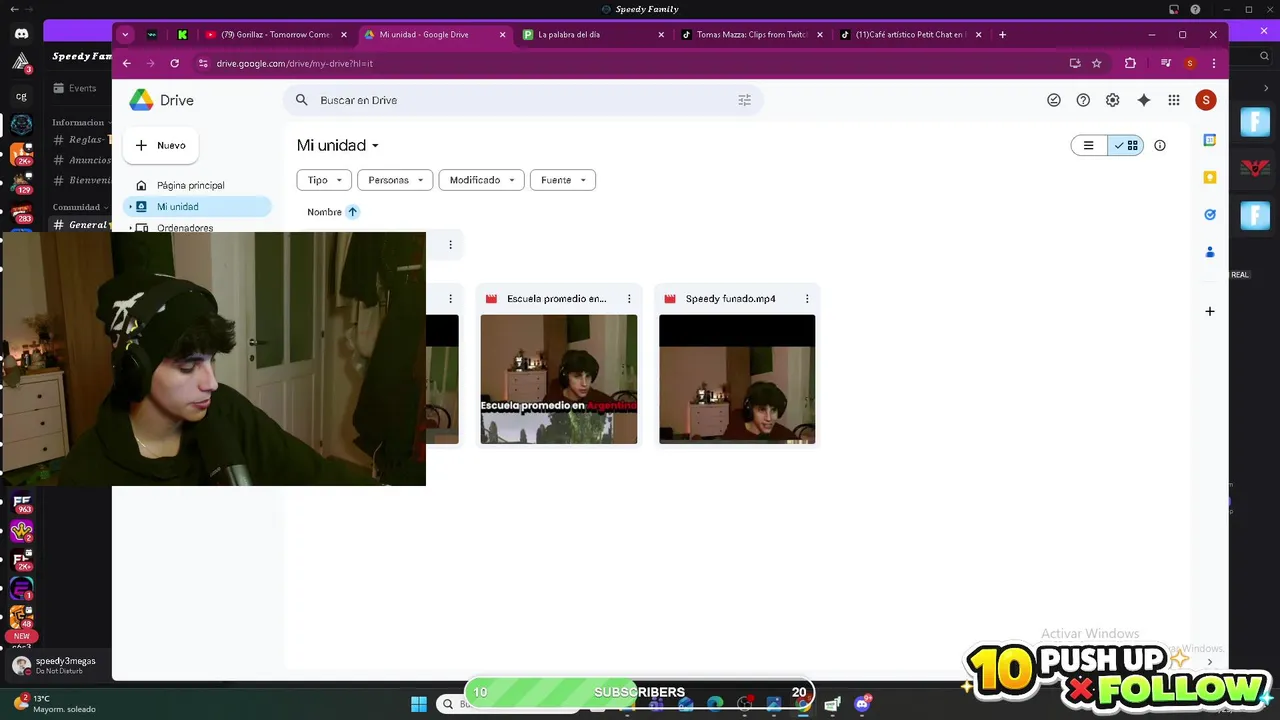Go to Página principal in Drive

pyautogui.click(x=190, y=185)
